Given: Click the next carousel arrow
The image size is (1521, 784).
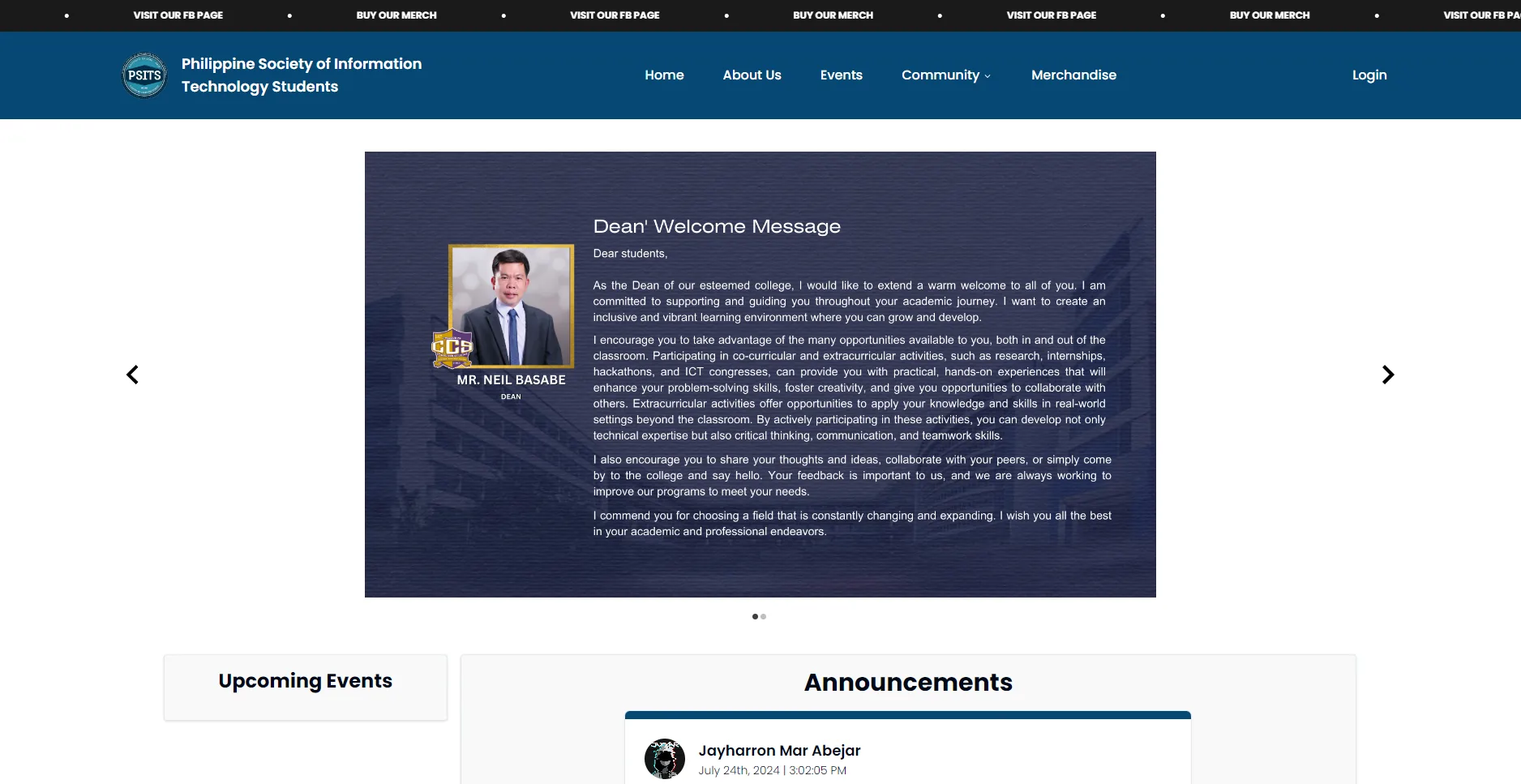Looking at the screenshot, I should [x=1388, y=374].
